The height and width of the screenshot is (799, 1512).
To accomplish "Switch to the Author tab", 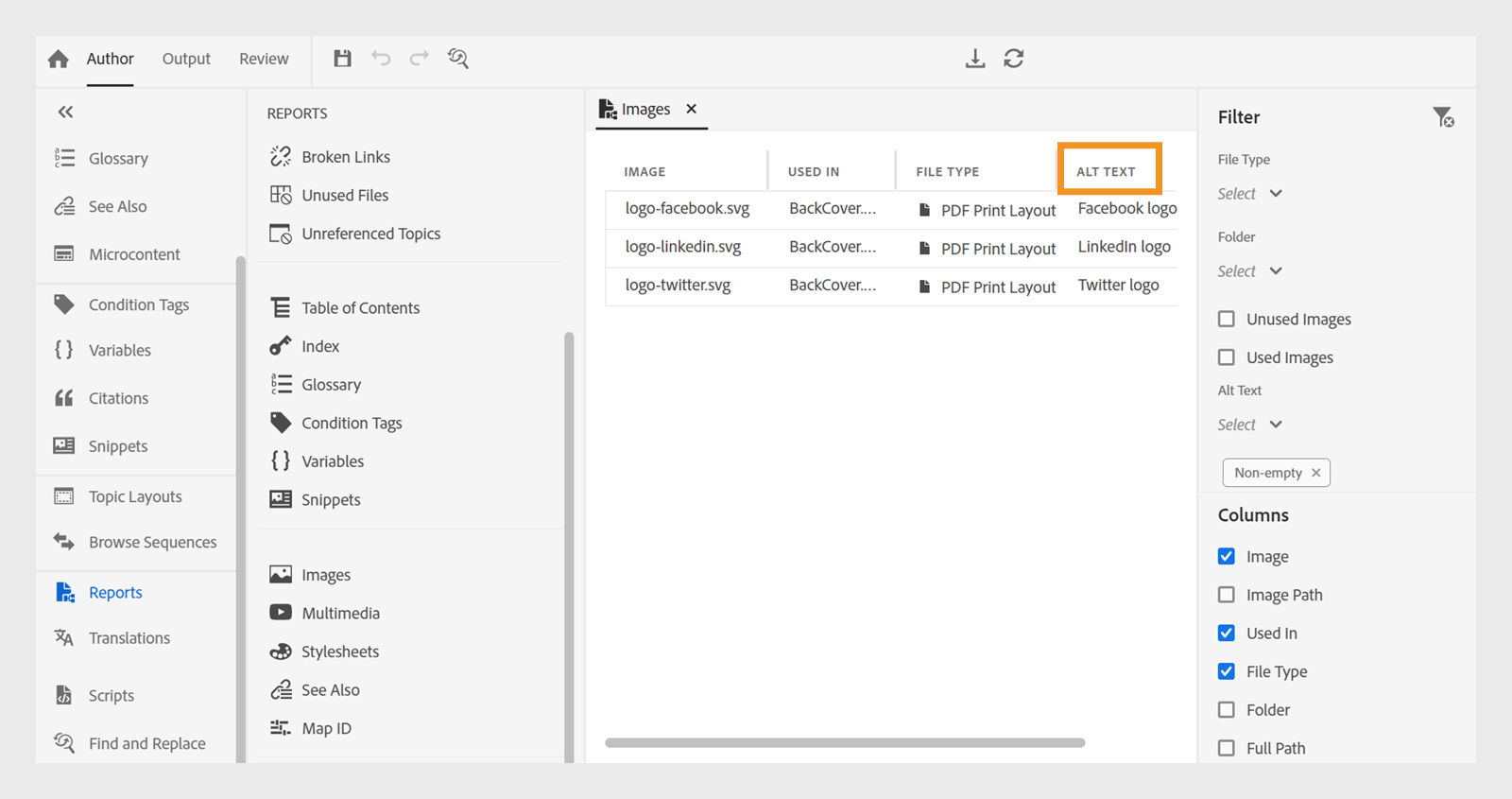I will (x=110, y=59).
